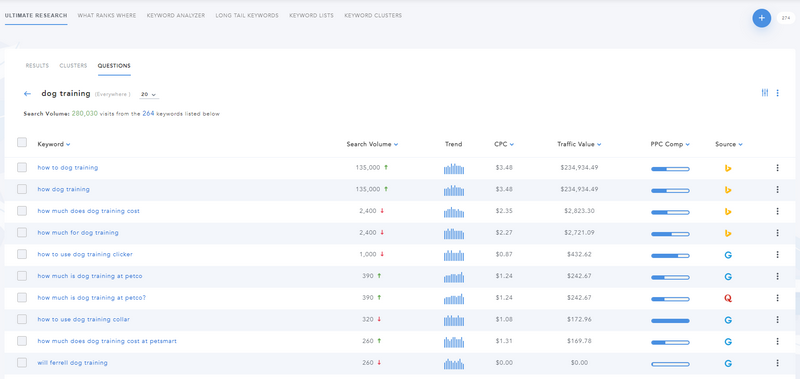Open keyword 'how much does dog training cost'
Image resolution: width=800 pixels, height=379 pixels.
click(88, 211)
